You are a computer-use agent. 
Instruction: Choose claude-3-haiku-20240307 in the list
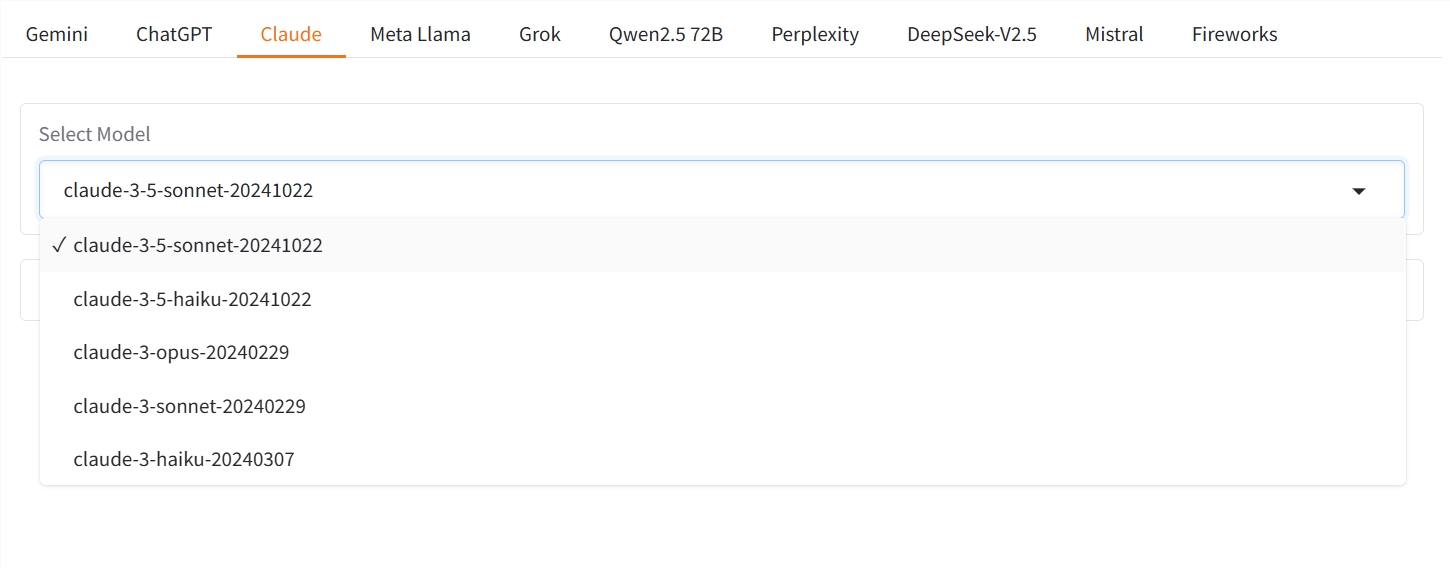(x=184, y=460)
